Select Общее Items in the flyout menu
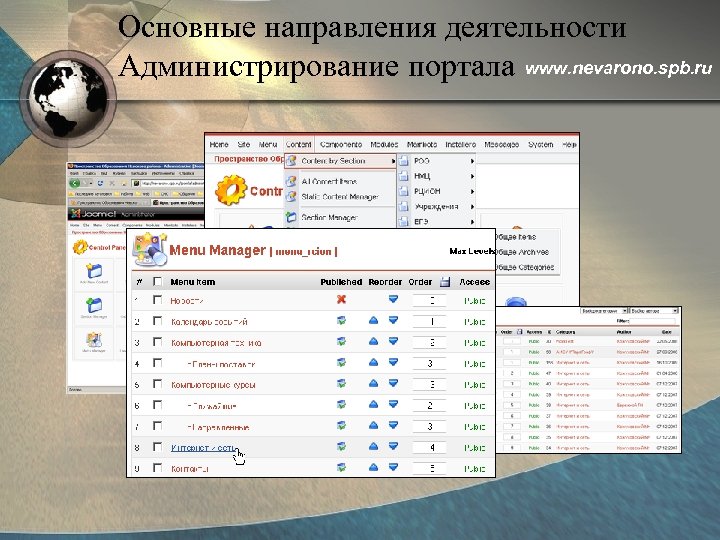The height and width of the screenshot is (540, 720). tap(515, 237)
